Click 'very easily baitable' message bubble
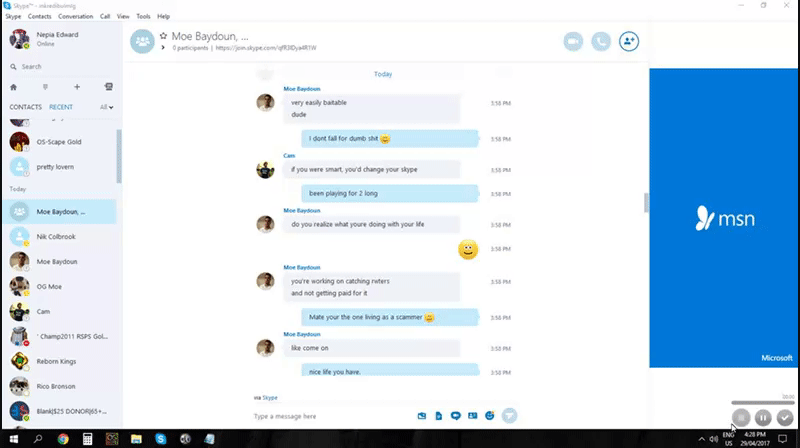Viewport: 800px width, 448px height. point(371,109)
